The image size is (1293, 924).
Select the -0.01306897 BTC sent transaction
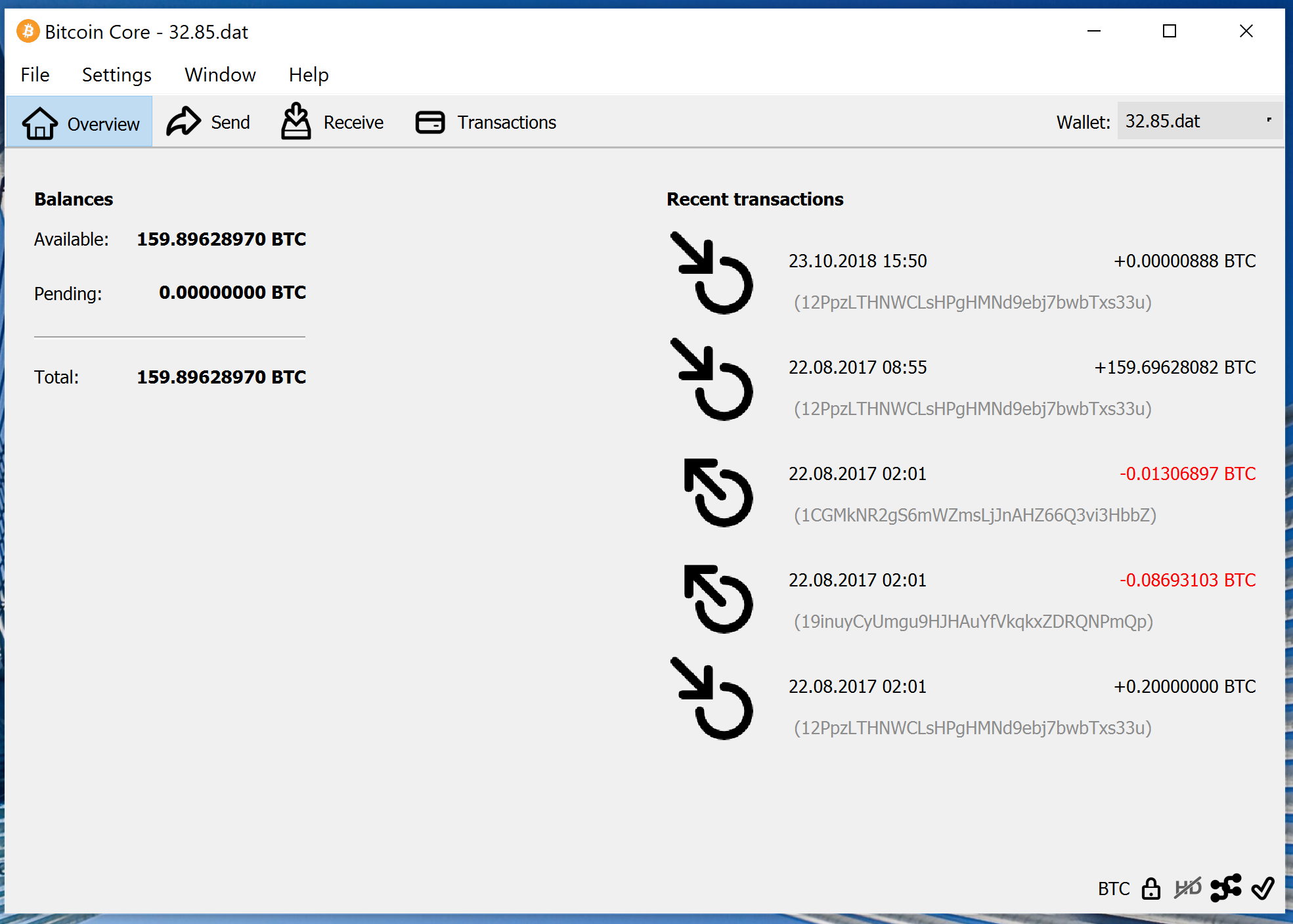(x=1187, y=473)
